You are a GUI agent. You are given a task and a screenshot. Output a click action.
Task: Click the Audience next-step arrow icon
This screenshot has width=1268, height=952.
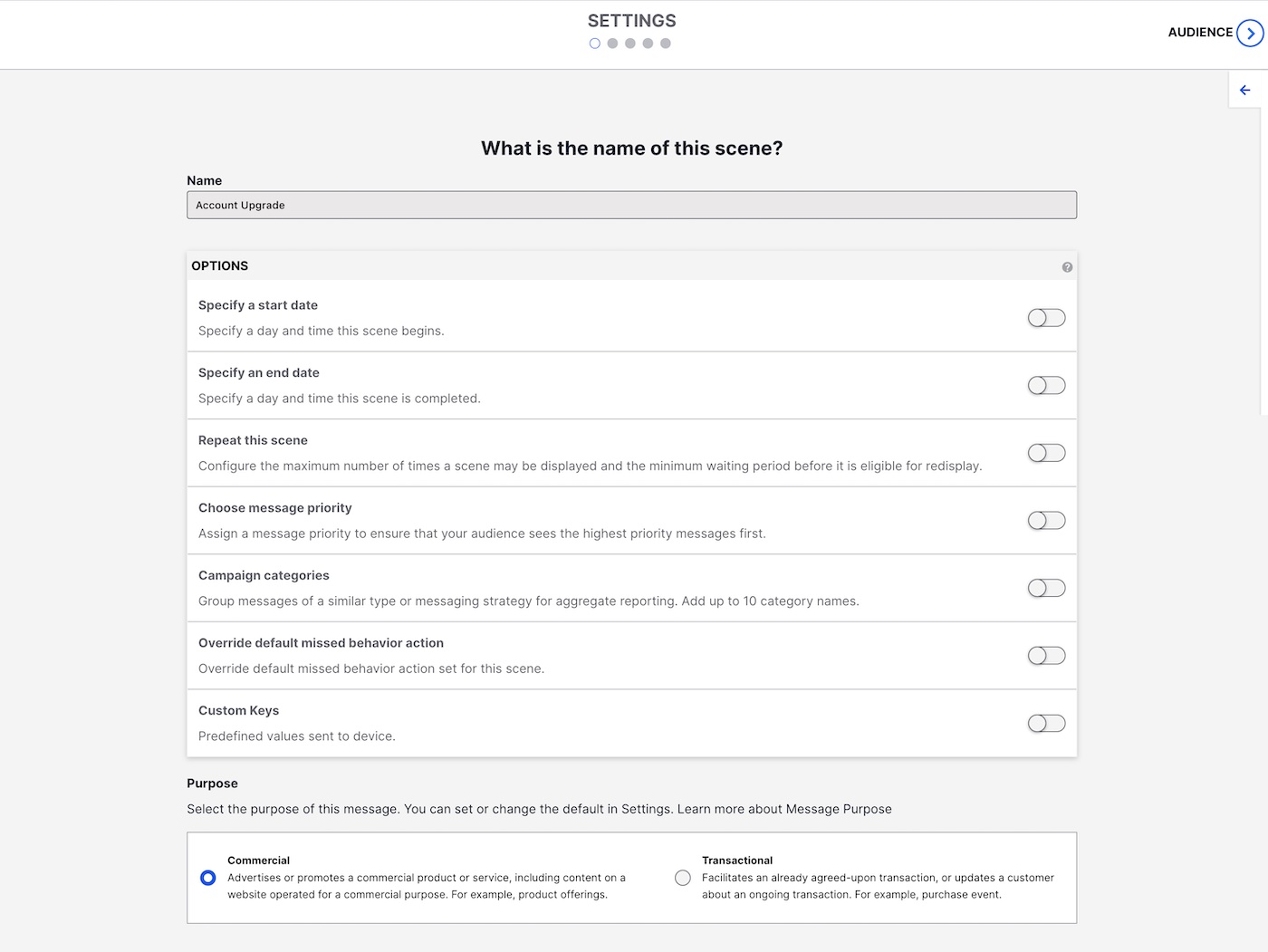coord(1250,34)
